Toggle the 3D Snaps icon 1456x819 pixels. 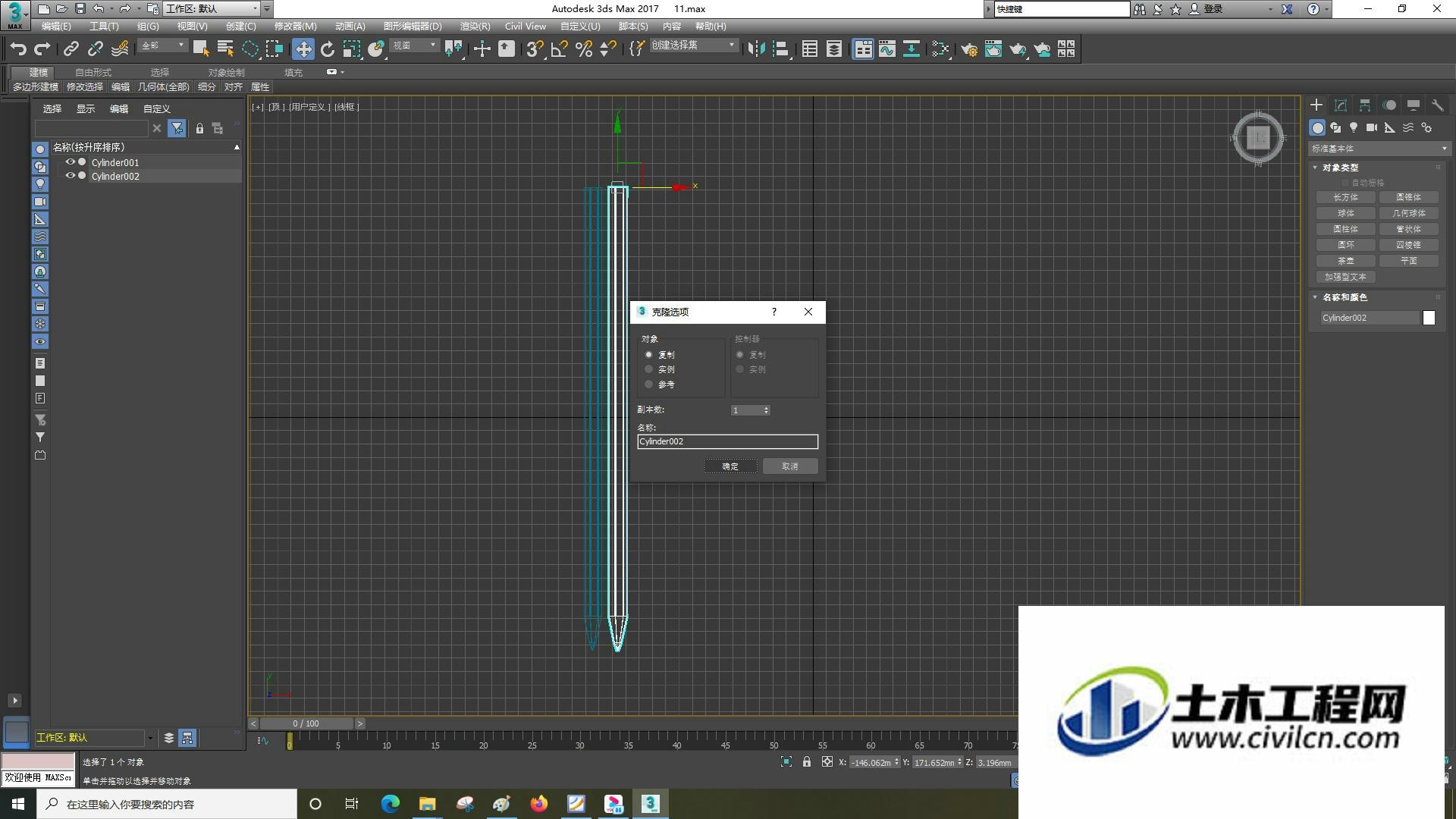[x=535, y=49]
